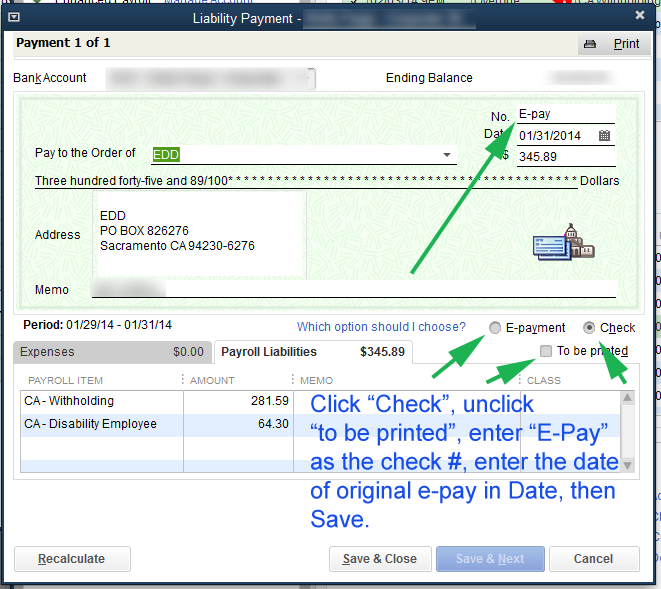Image resolution: width=661 pixels, height=589 pixels.
Task: Click the Memo field on the check
Action: coord(354,289)
